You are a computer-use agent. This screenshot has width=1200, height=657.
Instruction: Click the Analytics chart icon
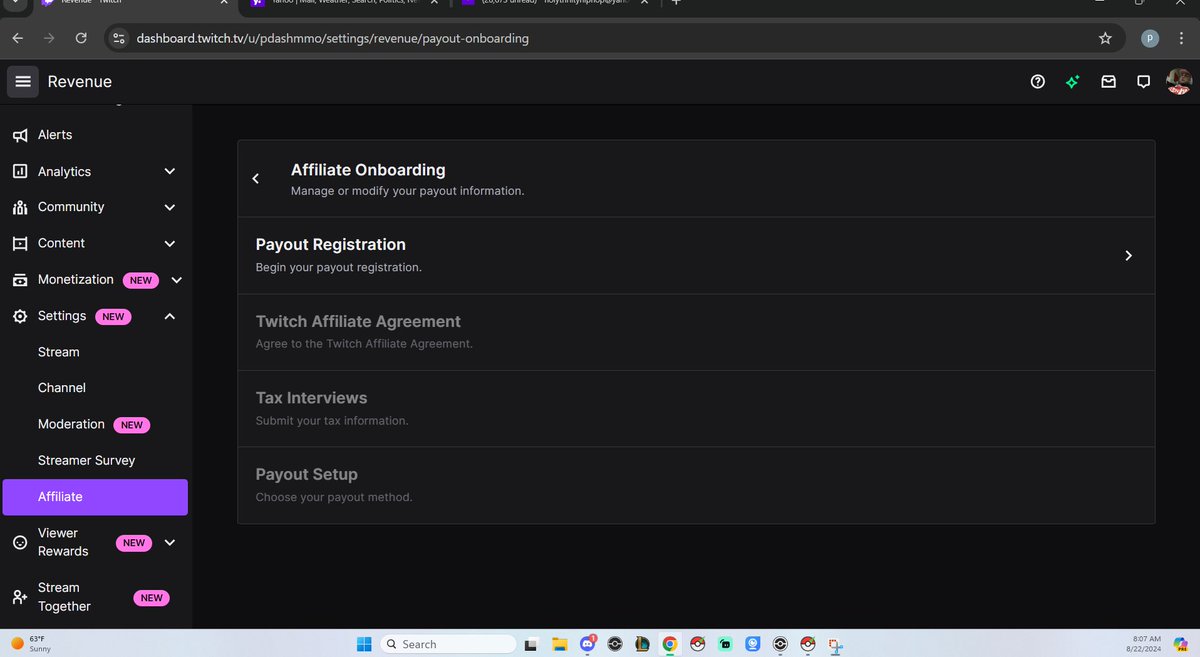[20, 171]
